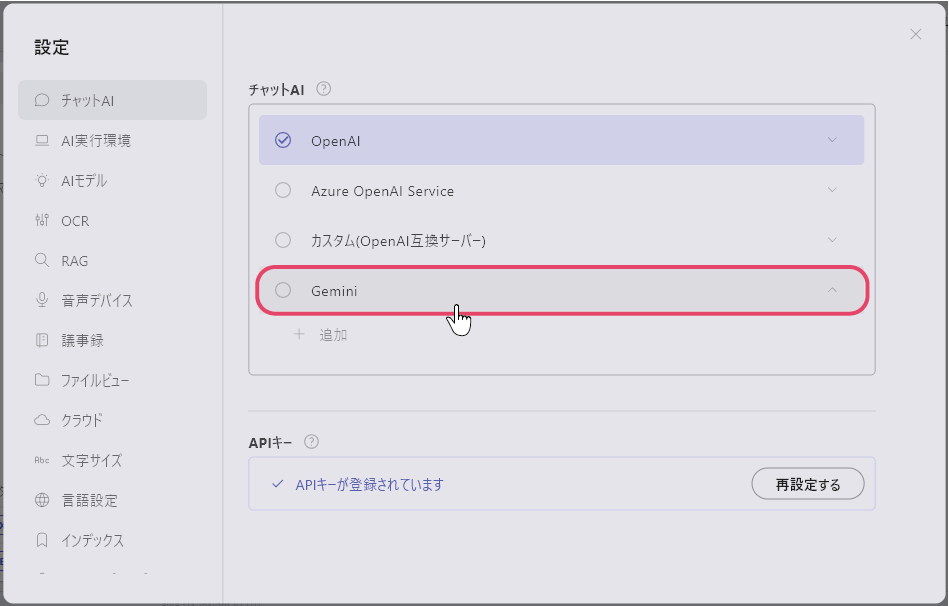Click the sliders icon beside OCR

pos(42,220)
